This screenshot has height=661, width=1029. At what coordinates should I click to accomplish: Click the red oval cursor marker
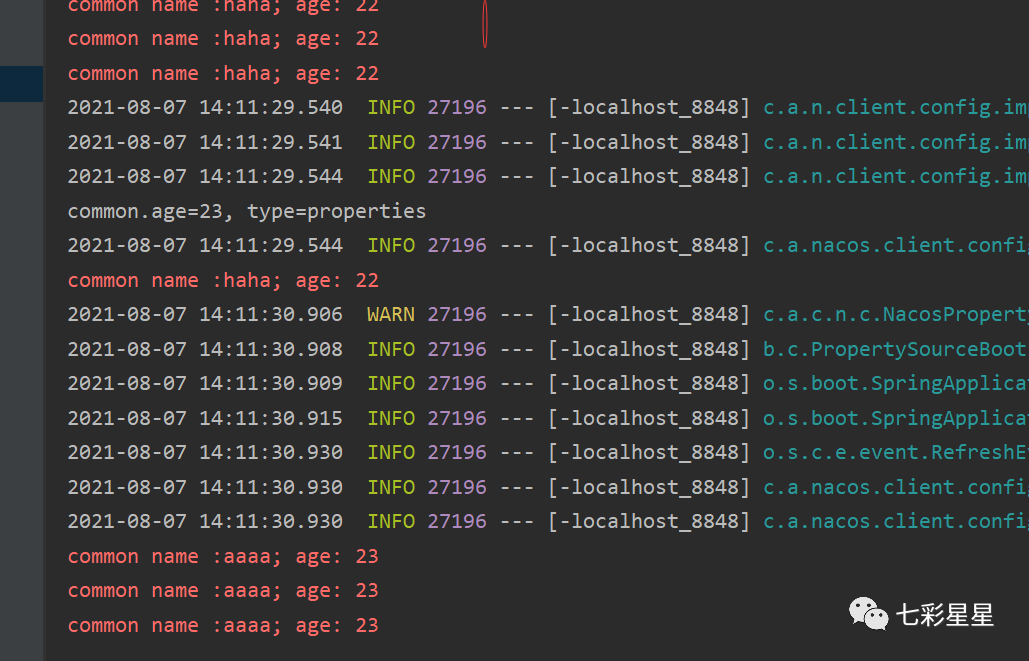[x=485, y=22]
